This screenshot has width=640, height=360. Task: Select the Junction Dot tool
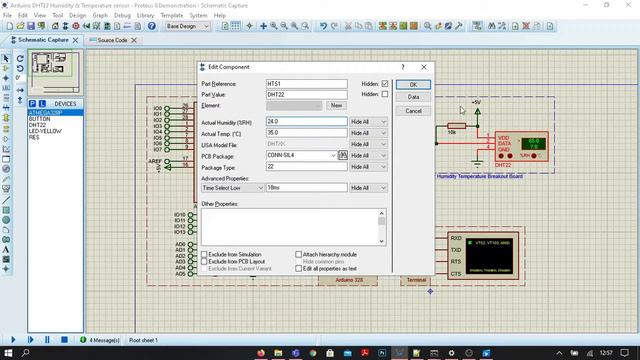point(6,78)
